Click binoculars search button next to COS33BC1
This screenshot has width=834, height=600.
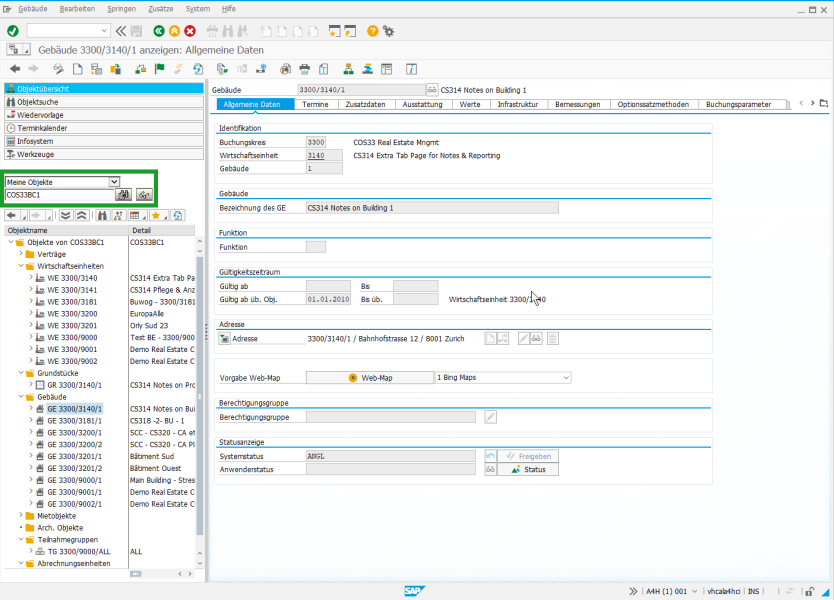coord(124,195)
